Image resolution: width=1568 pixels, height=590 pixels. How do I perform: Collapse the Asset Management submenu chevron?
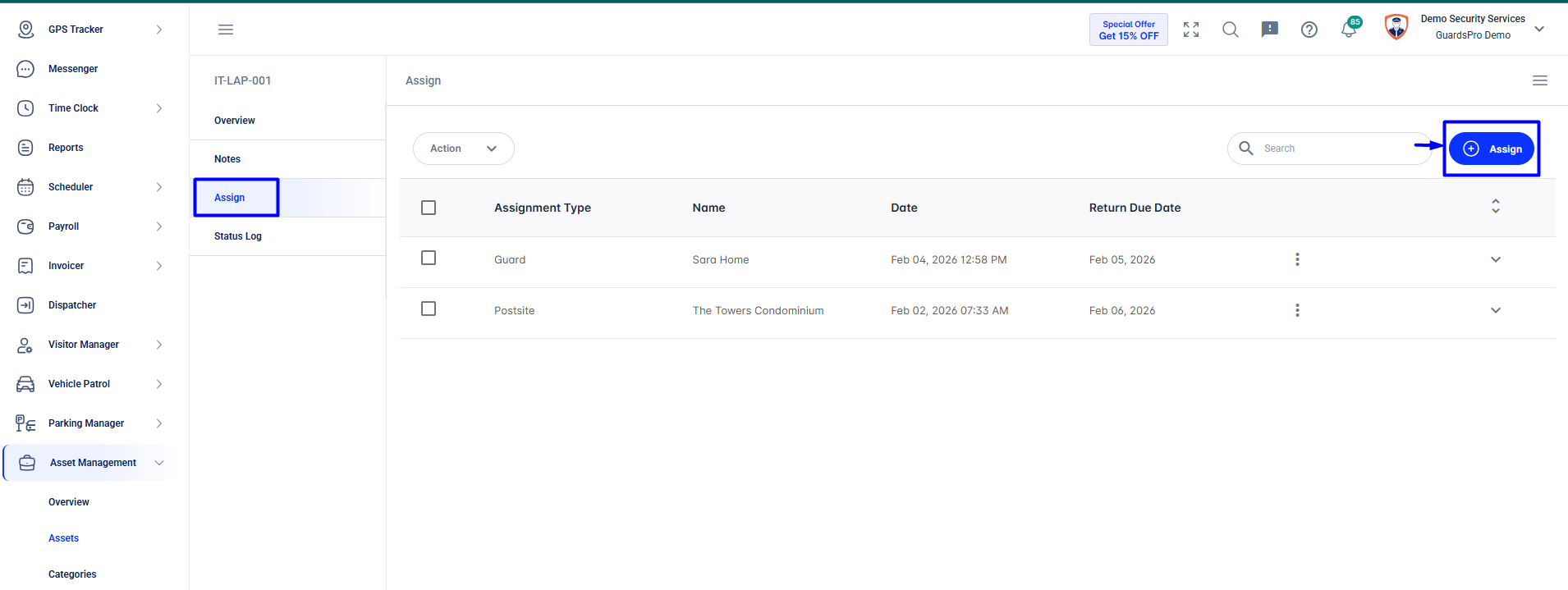(159, 463)
